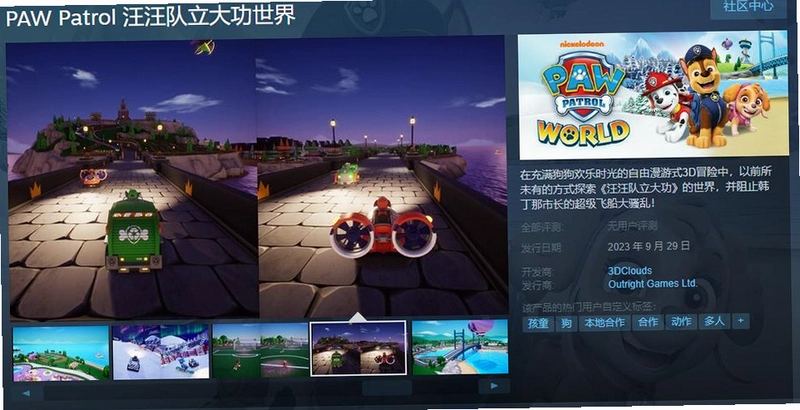Viewport: 800px width, 410px height.
Task: Open the snowy racing screenshot thumbnail
Action: coord(161,352)
